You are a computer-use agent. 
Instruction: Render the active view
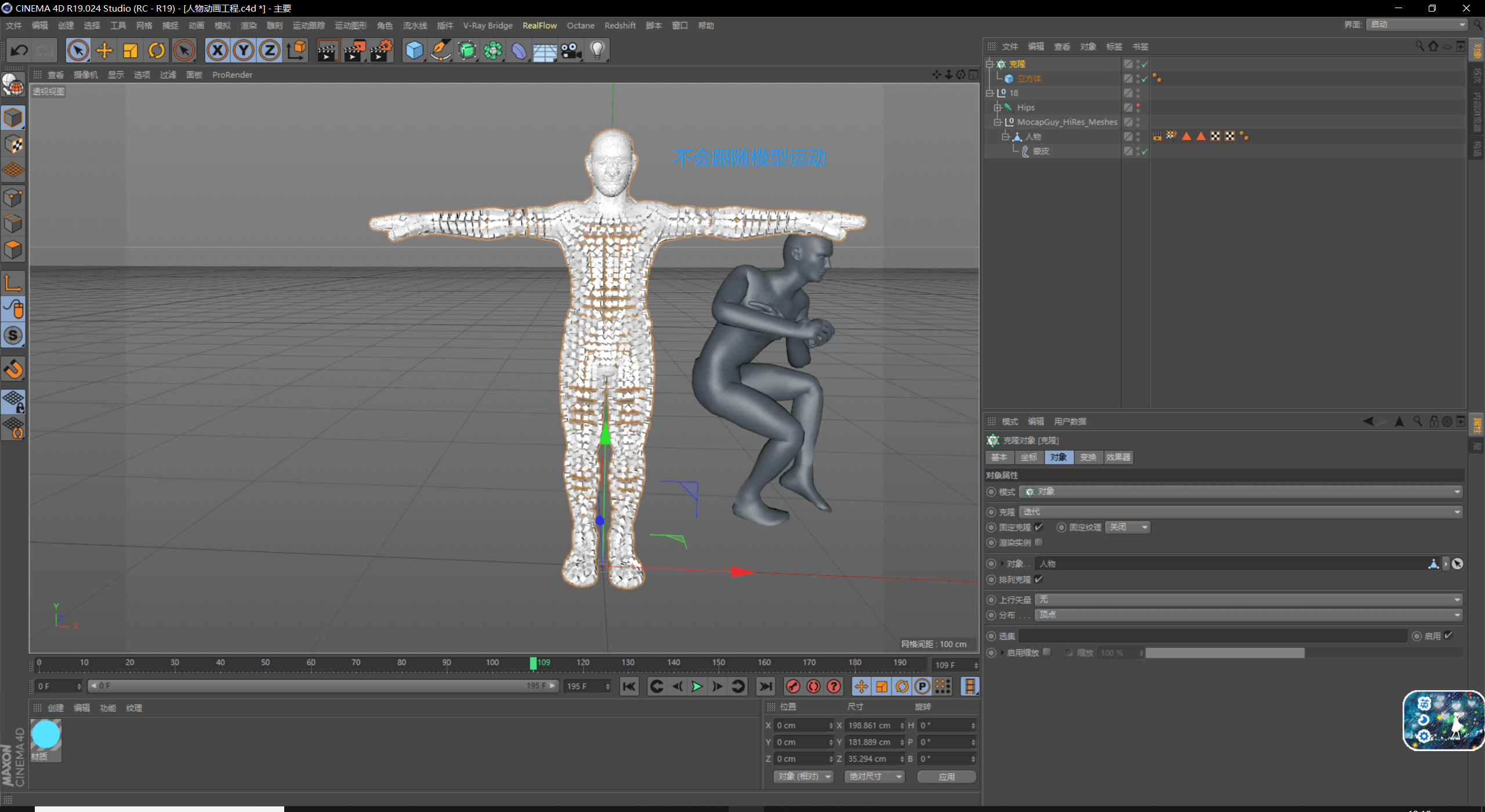pos(328,50)
